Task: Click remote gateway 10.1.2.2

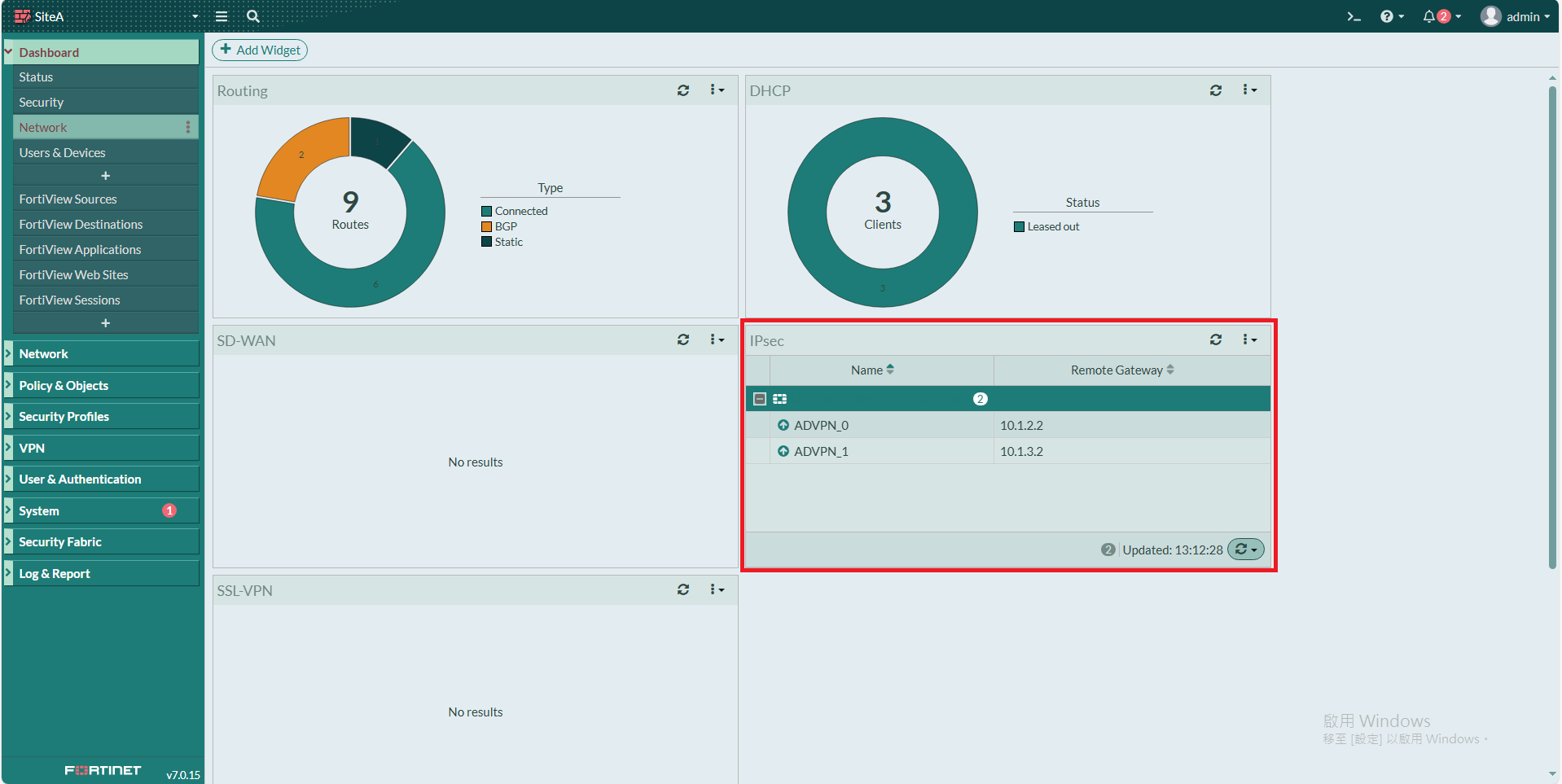Action: (x=1021, y=425)
